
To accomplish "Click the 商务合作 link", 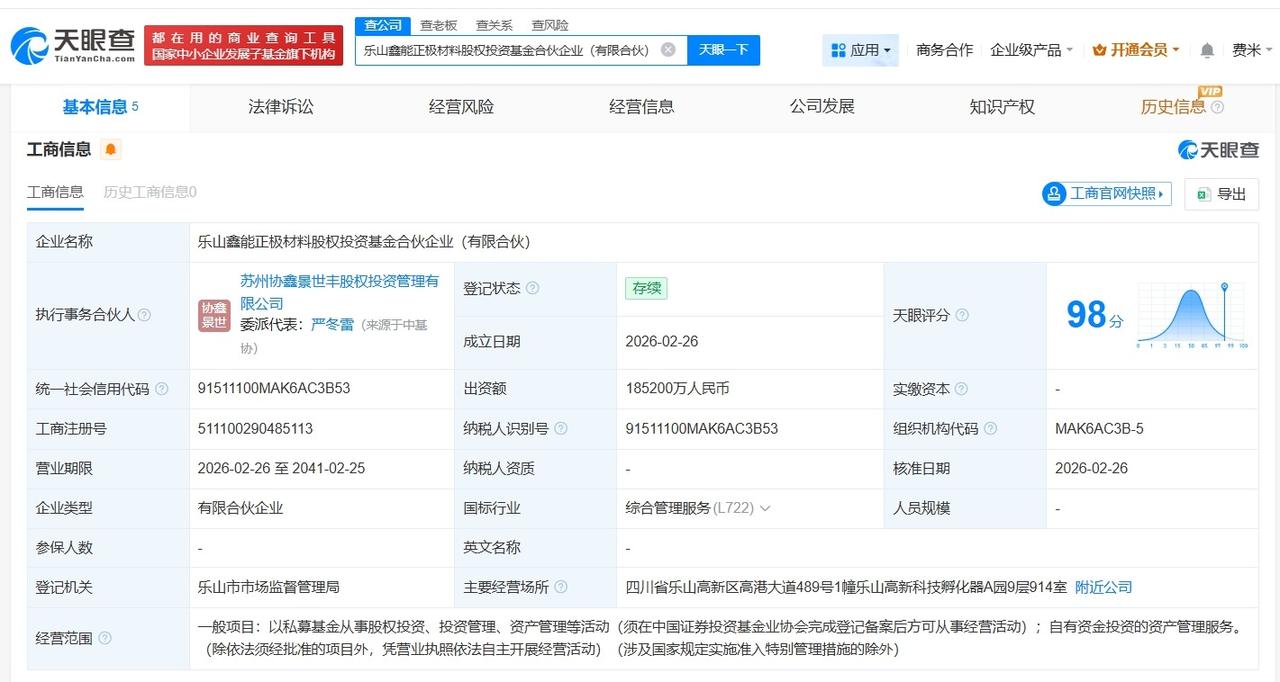I will coord(944,50).
